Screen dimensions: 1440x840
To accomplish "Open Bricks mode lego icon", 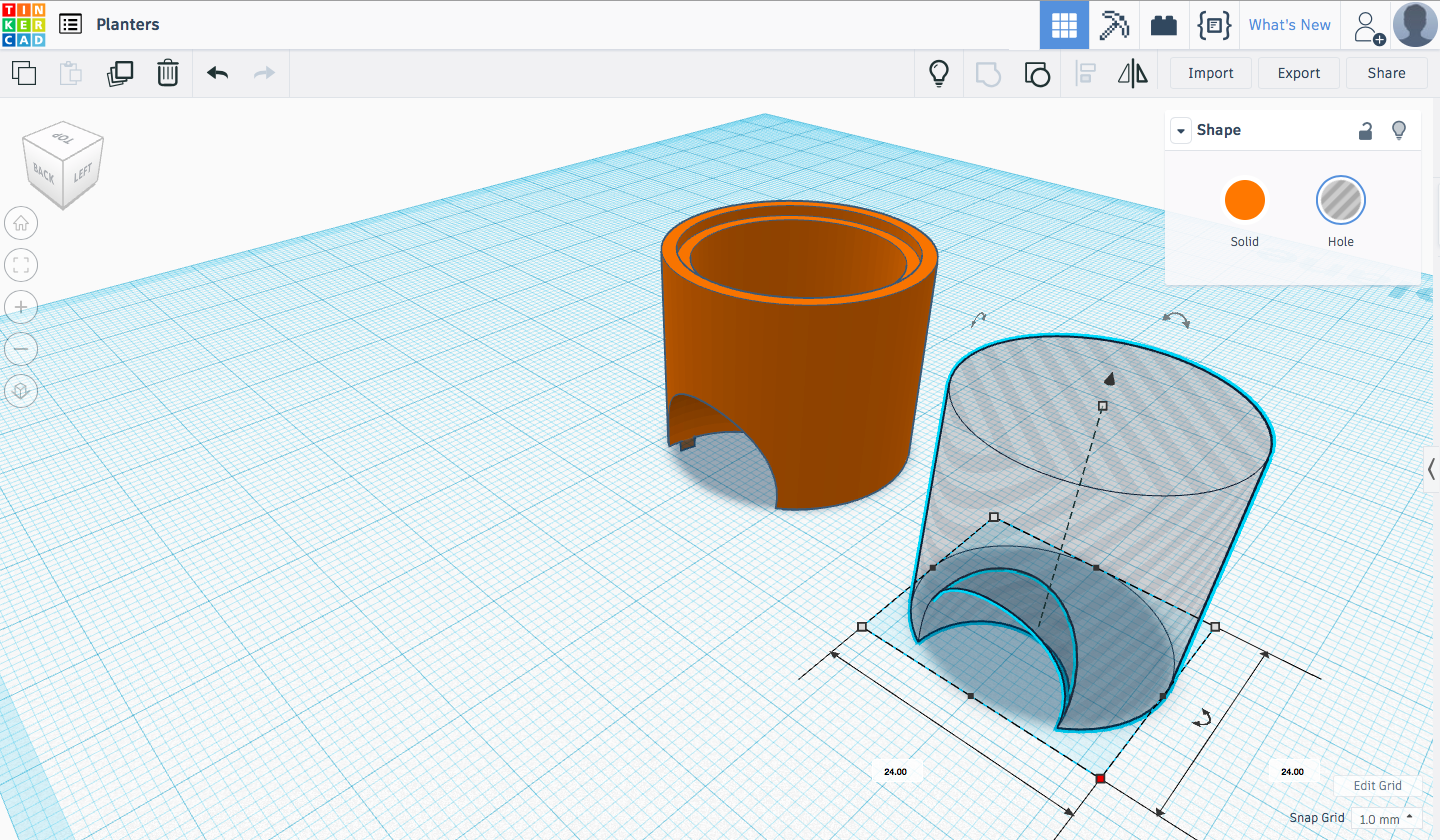I will pos(1164,26).
